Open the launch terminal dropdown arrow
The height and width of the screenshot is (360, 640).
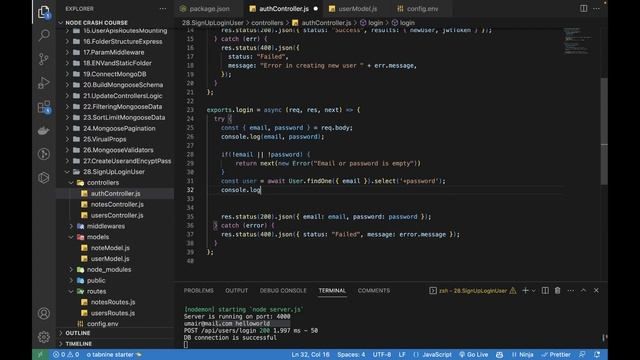click(x=534, y=291)
